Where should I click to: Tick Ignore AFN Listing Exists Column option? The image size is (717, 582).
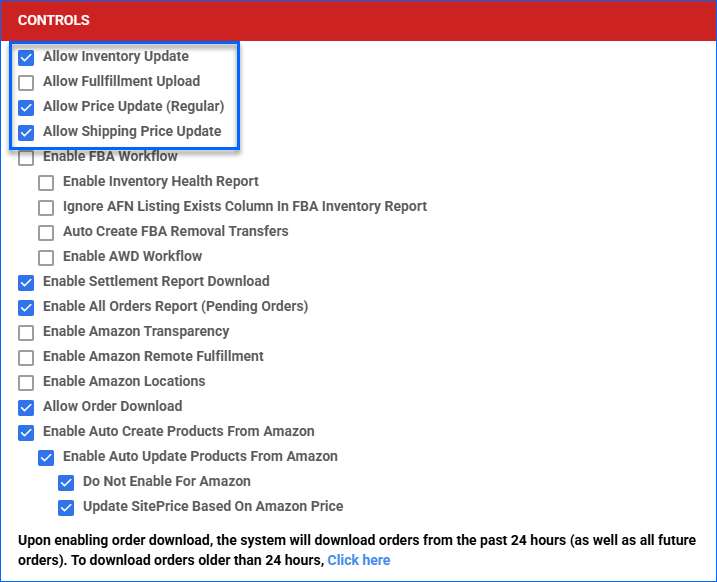click(x=46, y=207)
